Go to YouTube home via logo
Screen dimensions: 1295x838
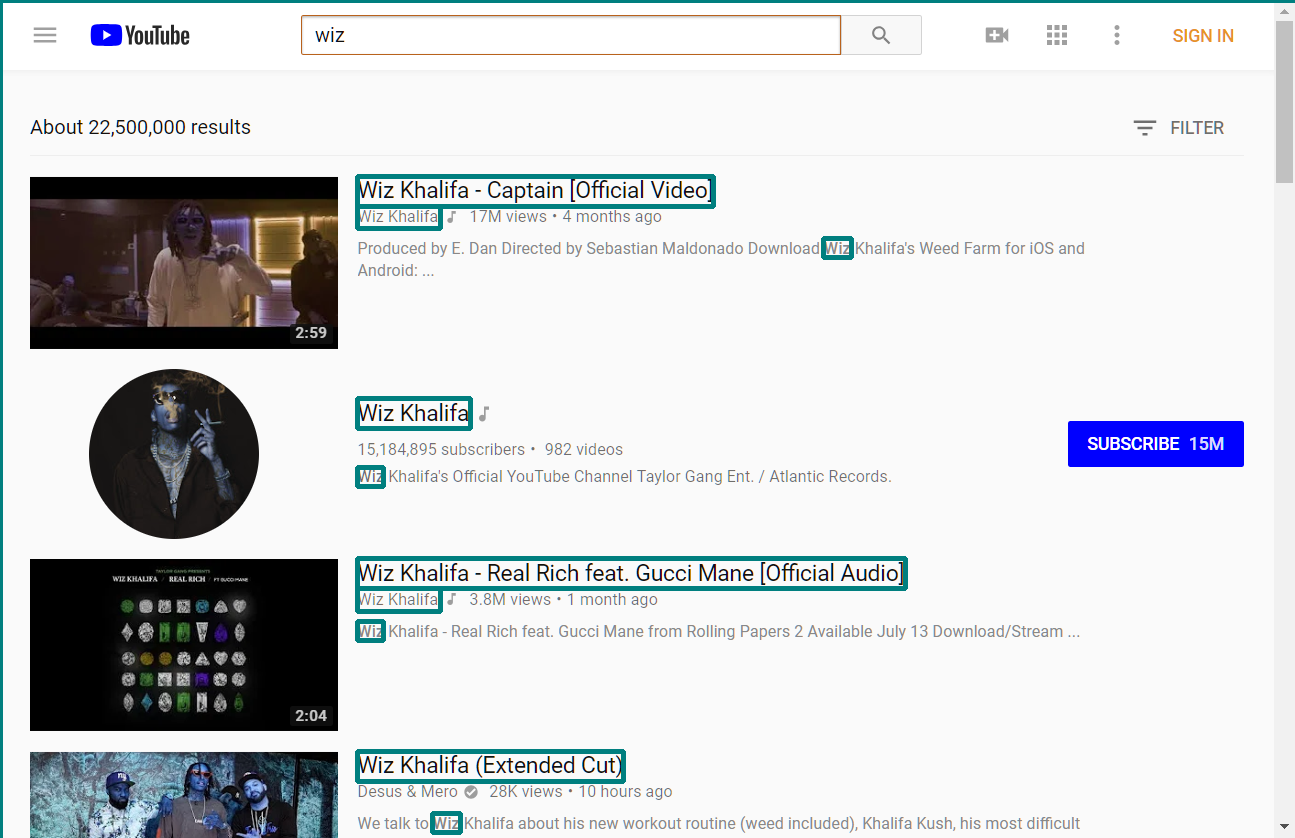click(140, 35)
